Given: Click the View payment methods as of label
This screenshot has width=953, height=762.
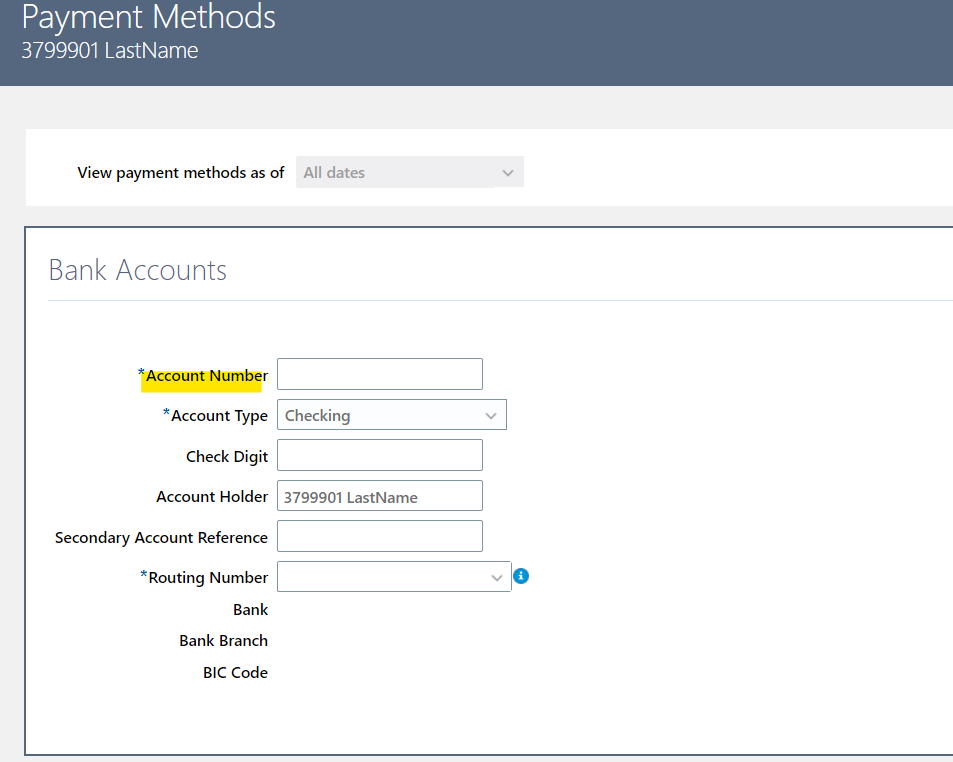Looking at the screenshot, I should [180, 172].
